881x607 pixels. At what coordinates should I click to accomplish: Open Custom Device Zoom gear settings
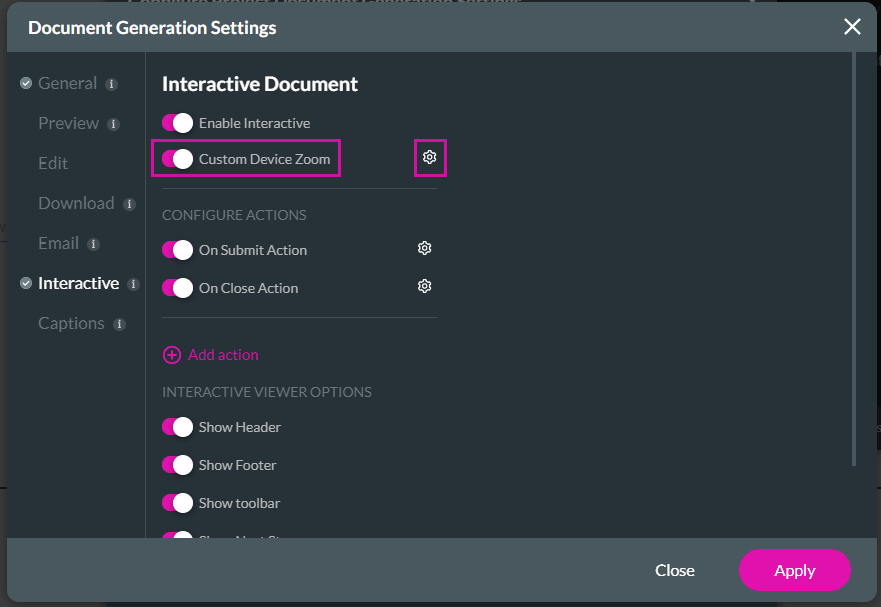coord(429,158)
